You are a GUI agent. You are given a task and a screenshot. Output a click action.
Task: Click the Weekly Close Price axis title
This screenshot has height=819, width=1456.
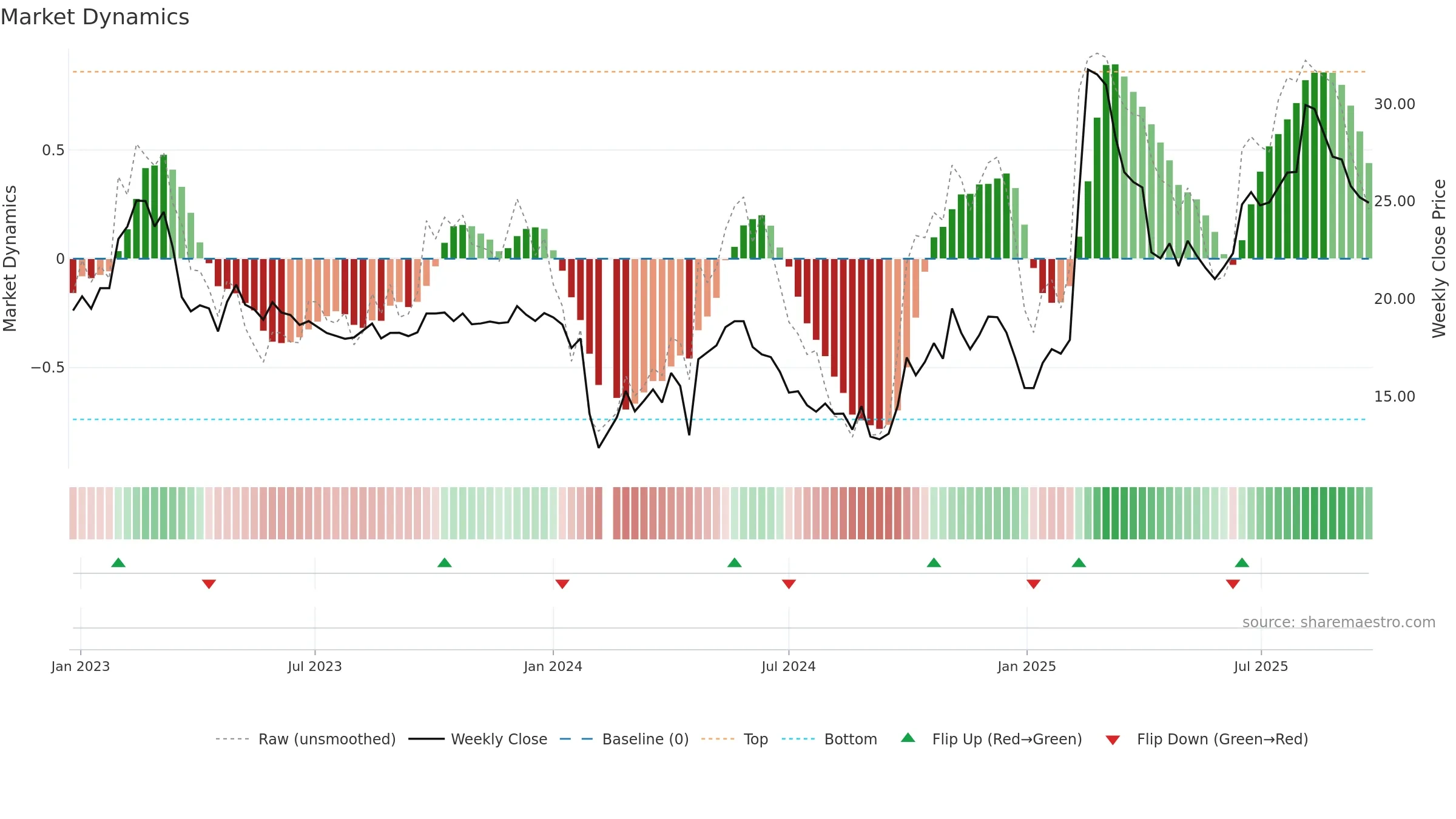click(1440, 258)
